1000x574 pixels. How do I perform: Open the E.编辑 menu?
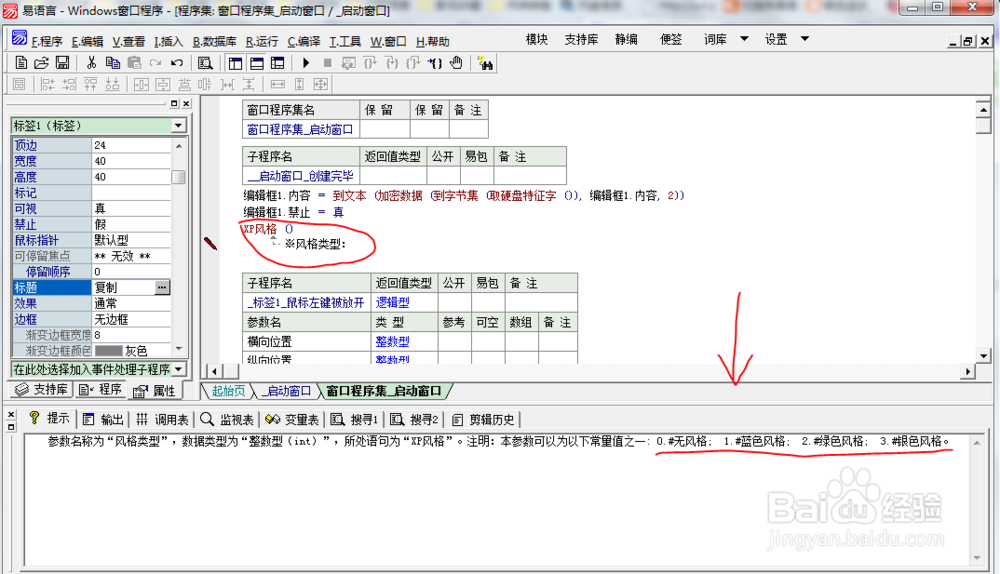pos(87,41)
